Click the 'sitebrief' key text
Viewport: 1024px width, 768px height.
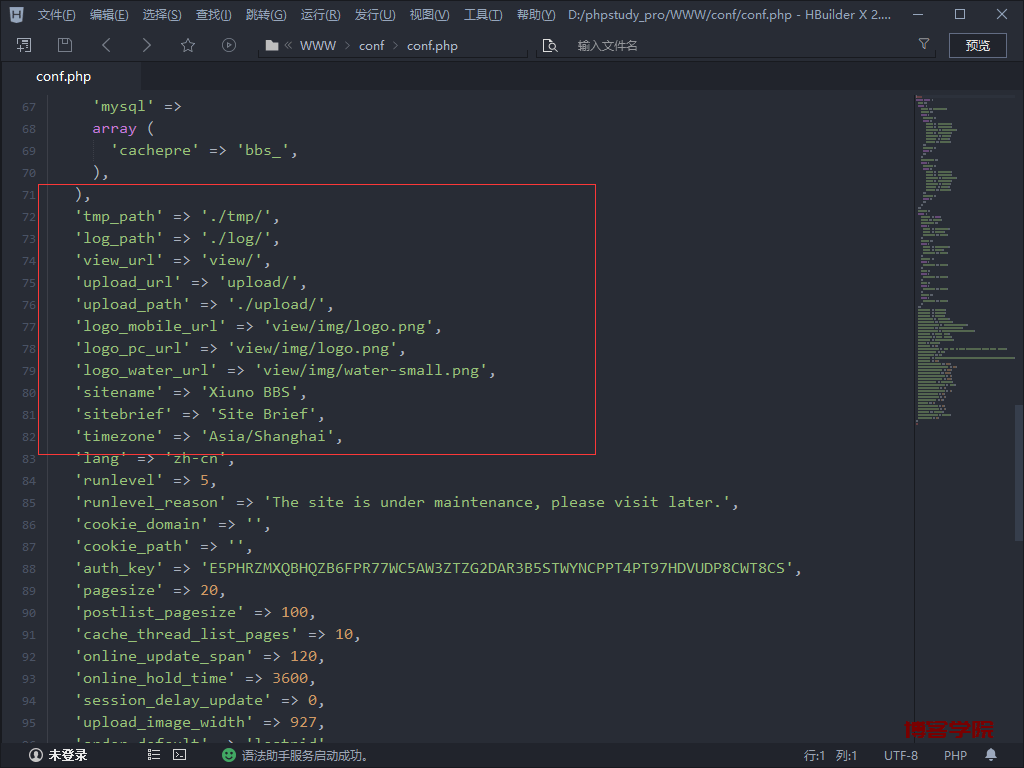click(123, 414)
